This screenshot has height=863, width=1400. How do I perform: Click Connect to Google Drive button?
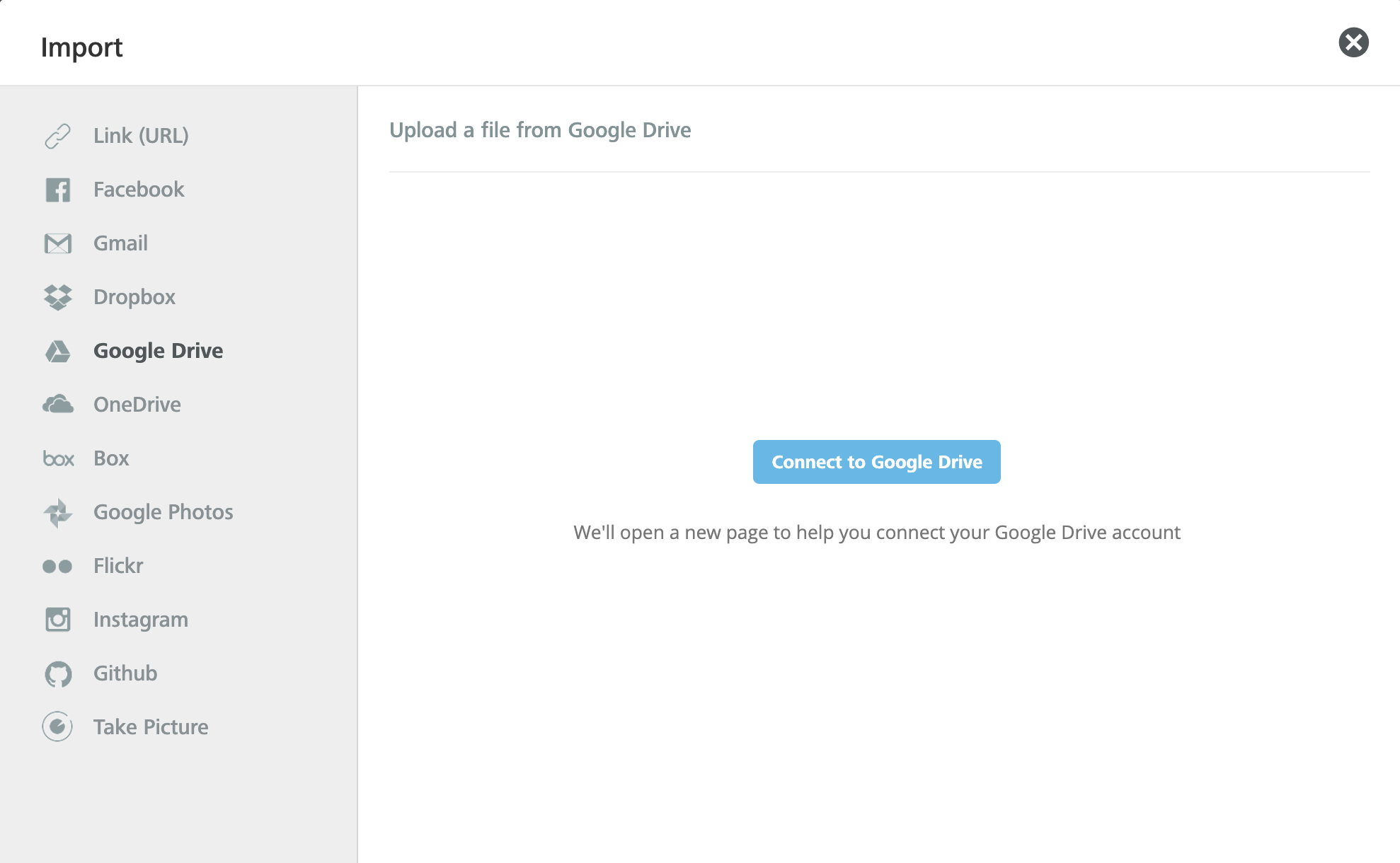coord(877,462)
